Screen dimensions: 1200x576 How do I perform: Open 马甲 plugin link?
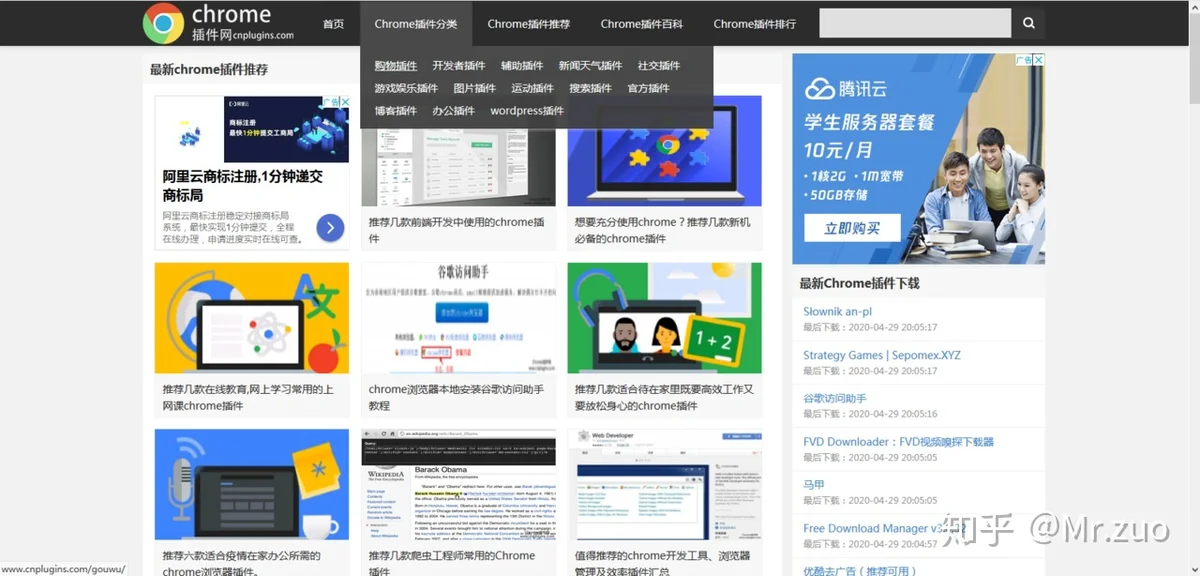point(814,485)
